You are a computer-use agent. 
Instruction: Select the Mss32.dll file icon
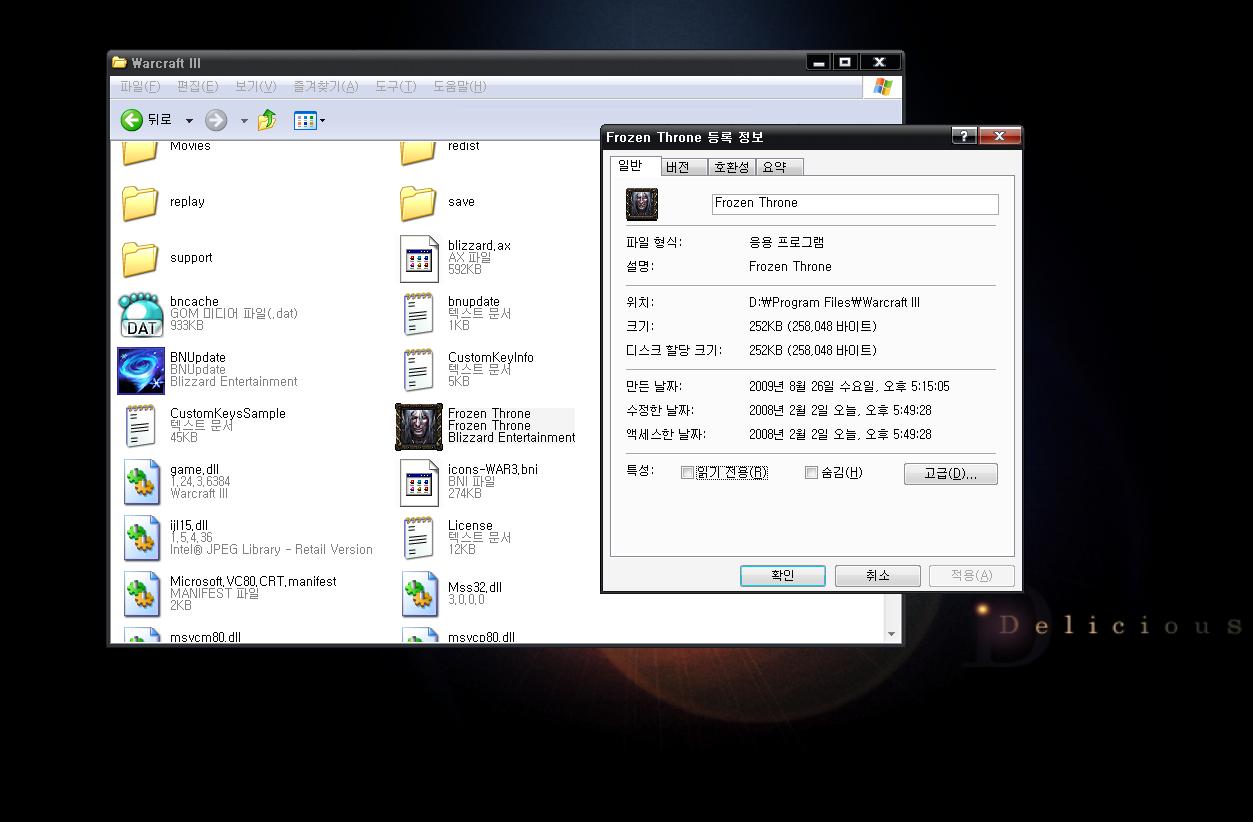coord(420,595)
